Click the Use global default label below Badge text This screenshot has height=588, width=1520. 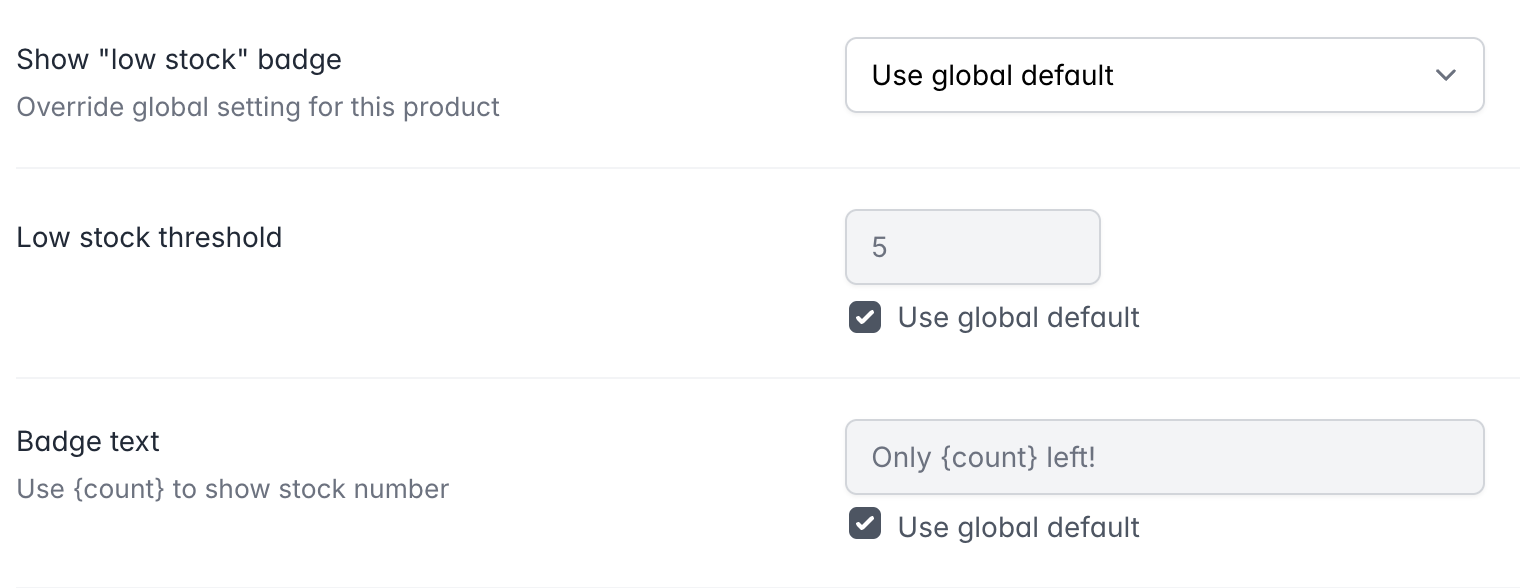point(1019,527)
